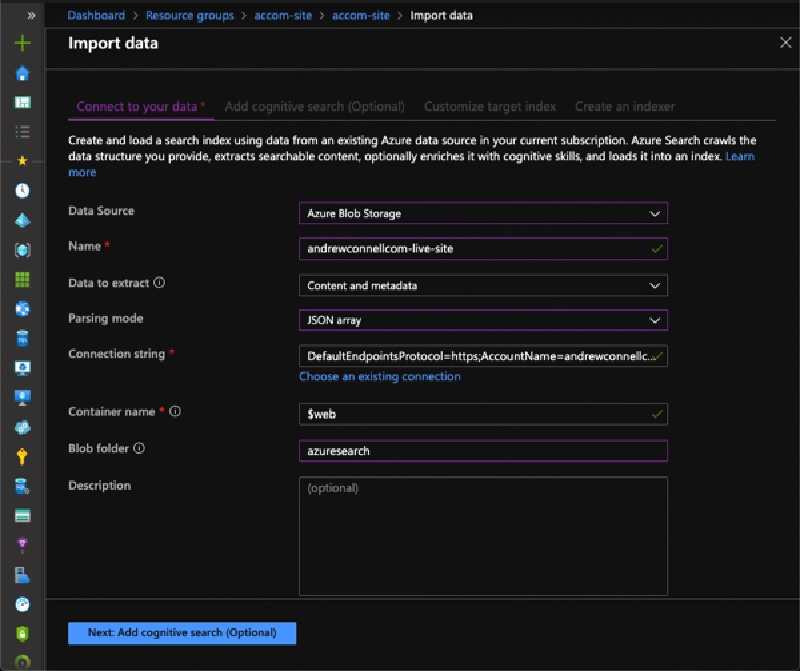Viewport: 800px width, 671px height.
Task: Open the Resource groups cube icon
Action: pyautogui.click(x=22, y=250)
